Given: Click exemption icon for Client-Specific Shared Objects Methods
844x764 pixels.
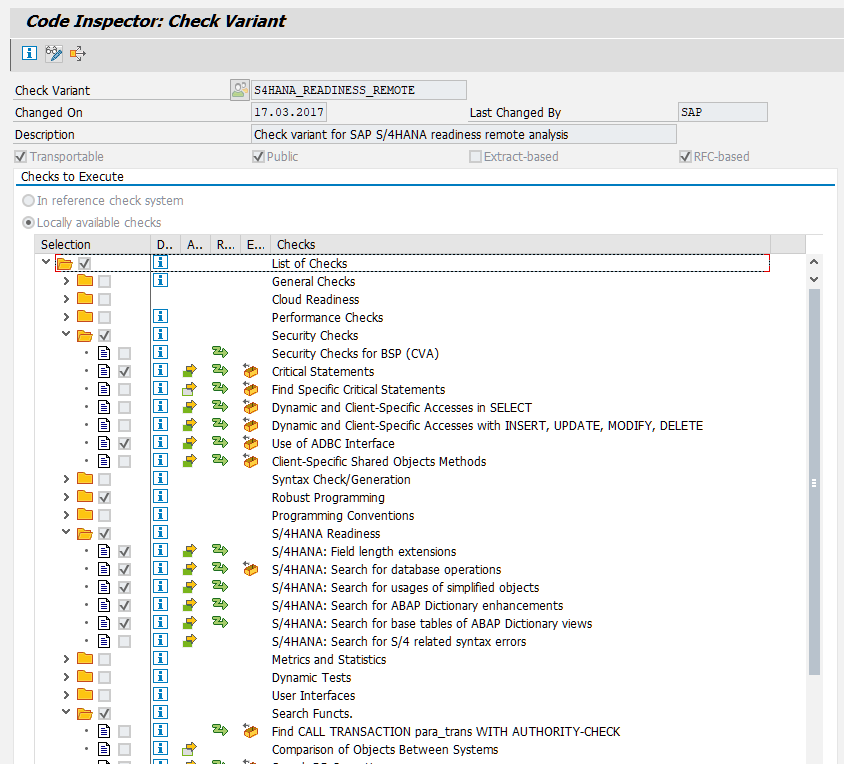Looking at the screenshot, I should point(250,461).
